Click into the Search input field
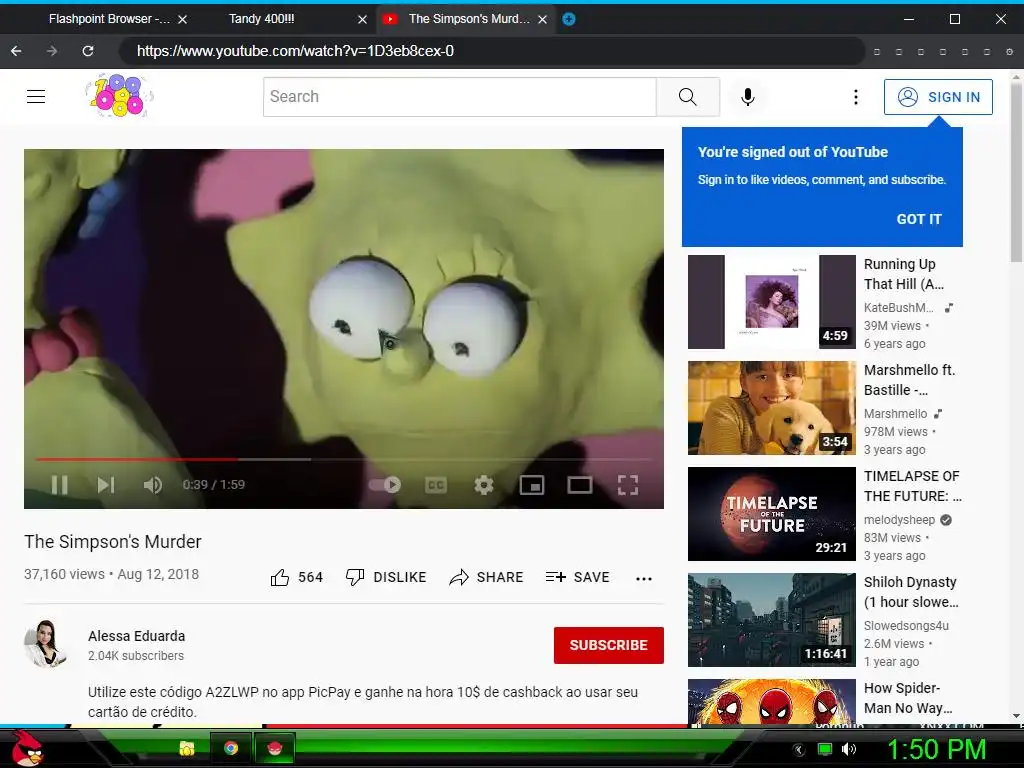The width and height of the screenshot is (1024, 768). (460, 97)
